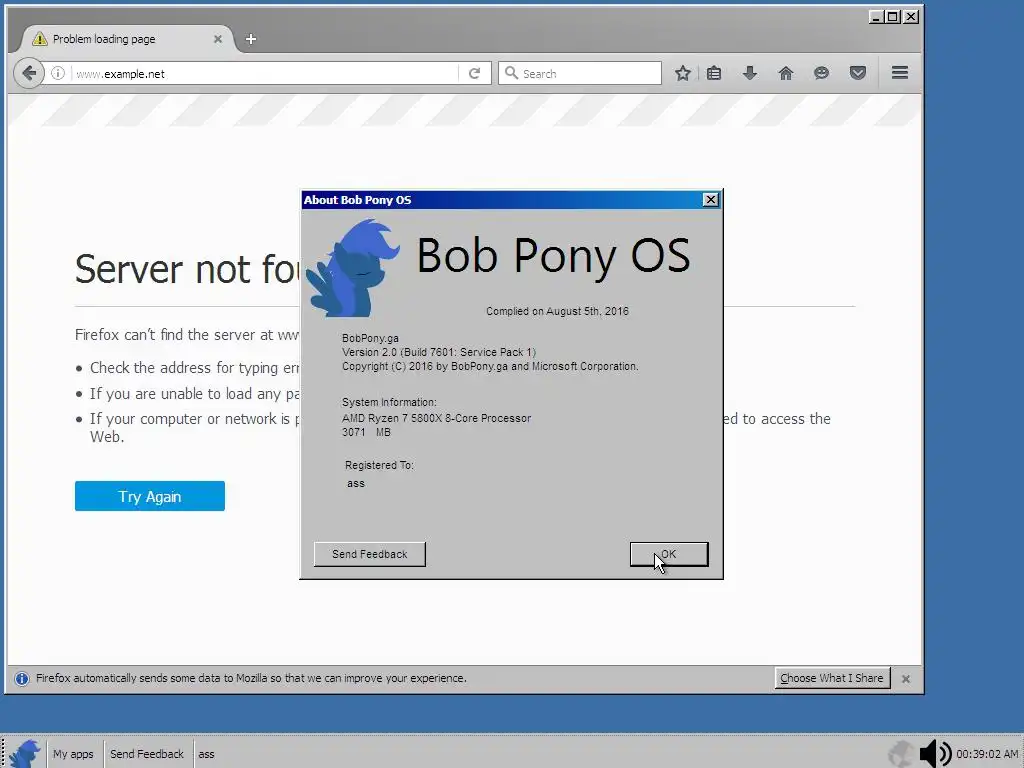Open the Hello chat smiley icon
The width and height of the screenshot is (1024, 768).
click(x=822, y=73)
